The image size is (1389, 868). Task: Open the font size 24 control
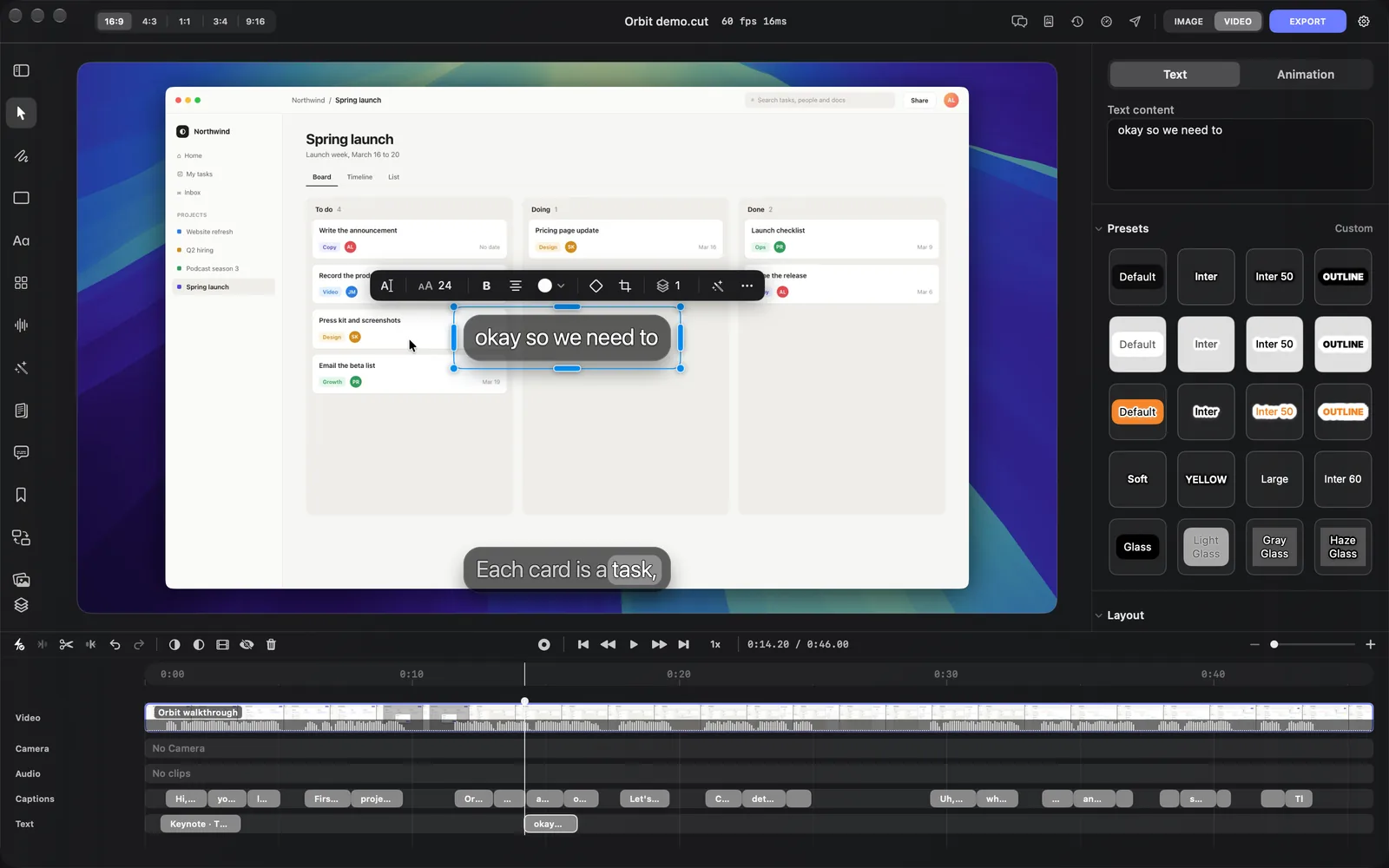point(435,286)
